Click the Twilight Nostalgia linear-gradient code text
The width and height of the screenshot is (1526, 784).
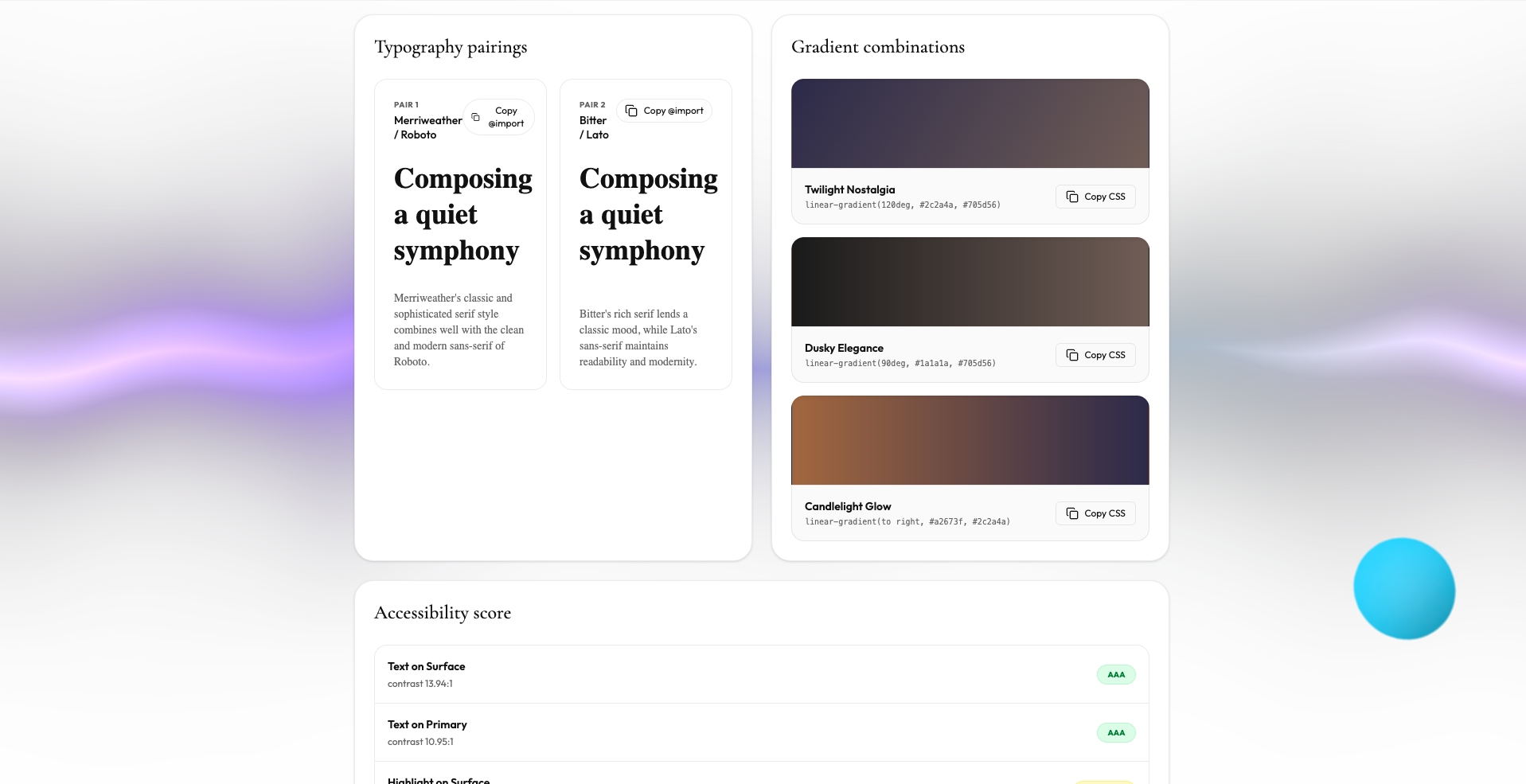(x=903, y=205)
